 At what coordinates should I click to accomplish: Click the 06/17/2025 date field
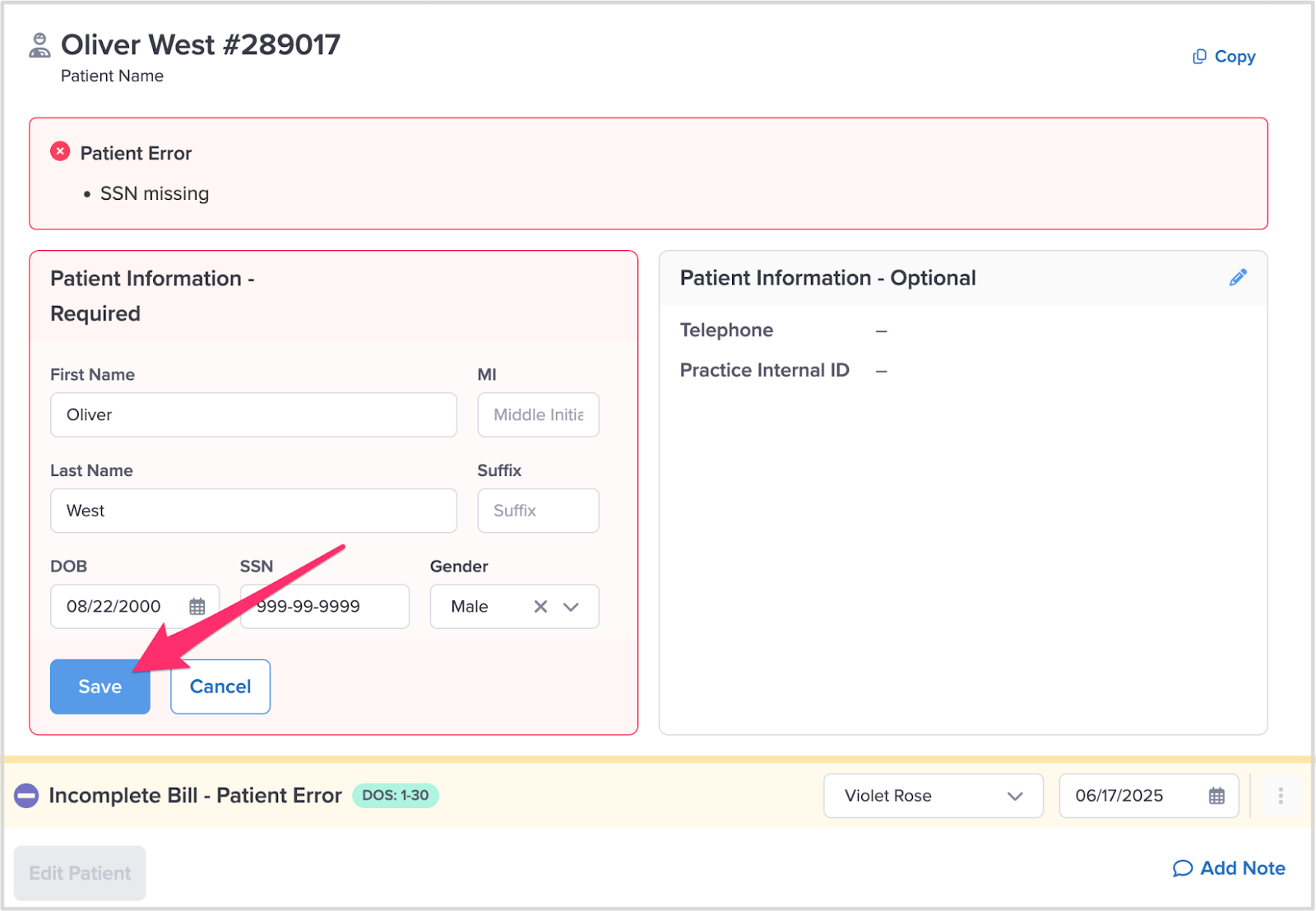(1149, 796)
